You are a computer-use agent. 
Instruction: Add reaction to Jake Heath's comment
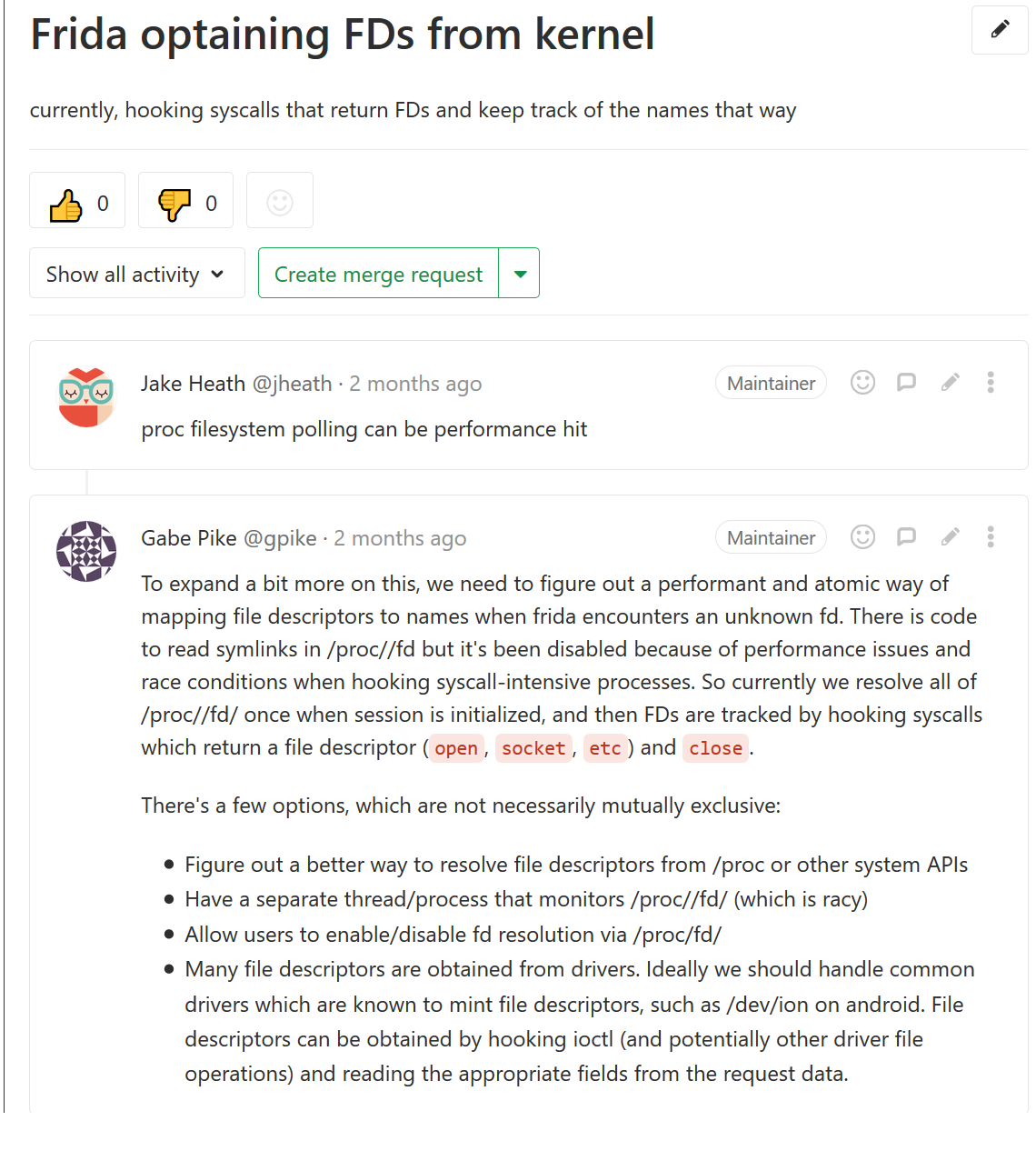coord(862,383)
